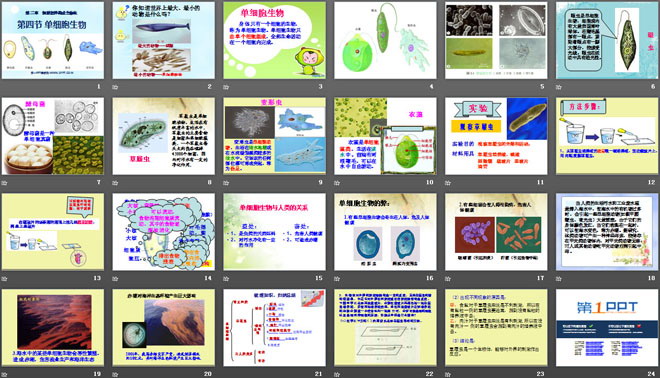Select slide 19 thumbnail with red tide photo
Viewport: 660px width, 378px height.
[53, 327]
